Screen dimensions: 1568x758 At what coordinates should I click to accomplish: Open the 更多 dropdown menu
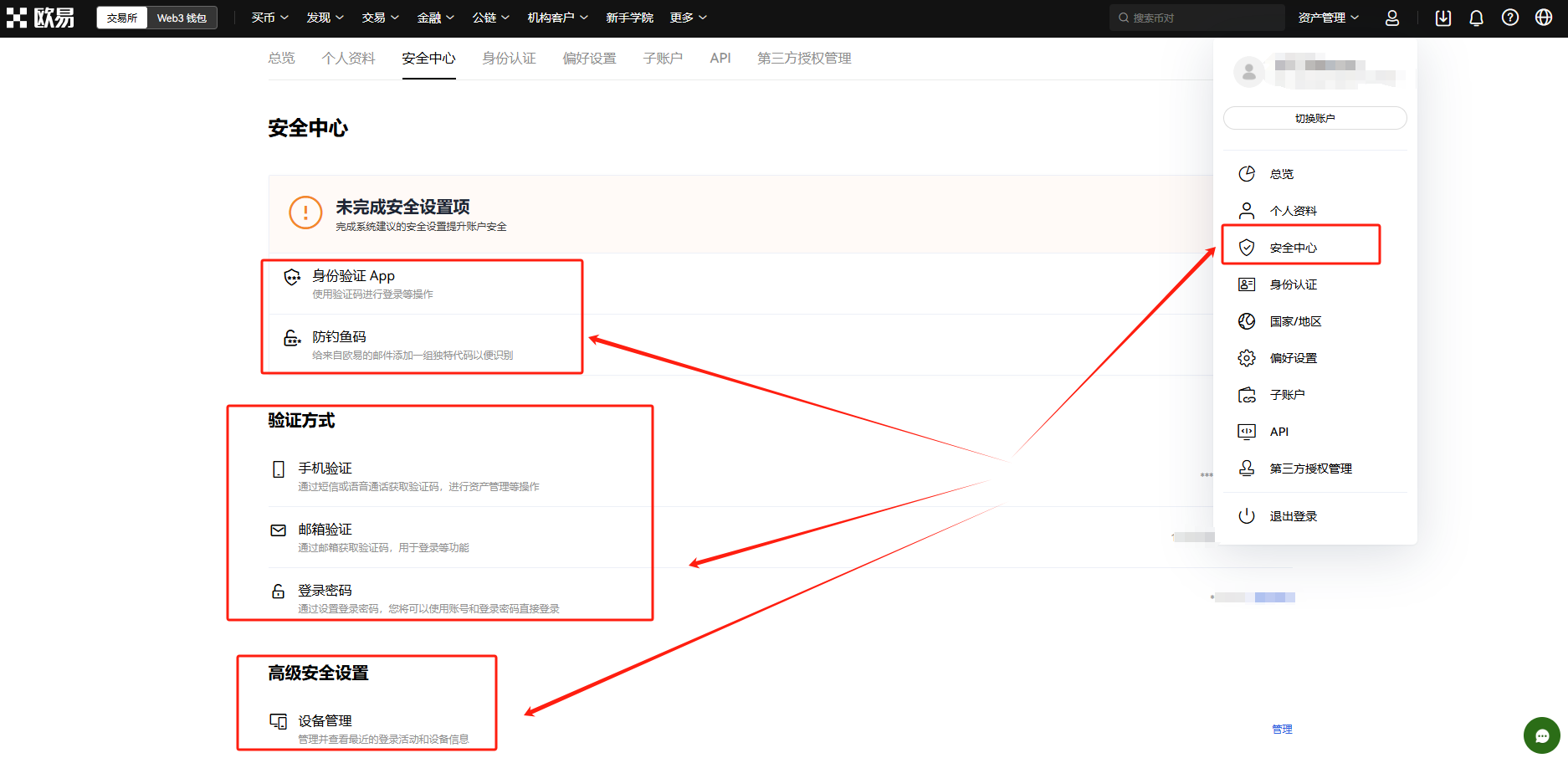click(x=686, y=17)
